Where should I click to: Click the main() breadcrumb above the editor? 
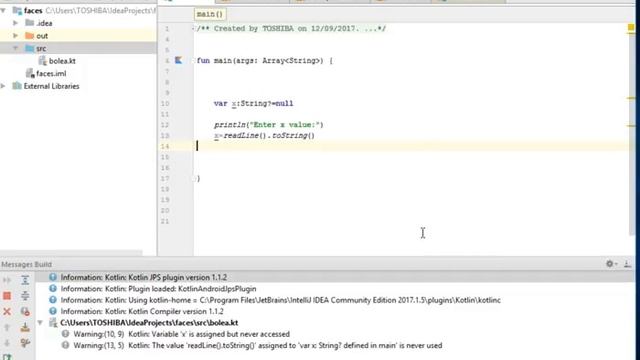coord(210,14)
